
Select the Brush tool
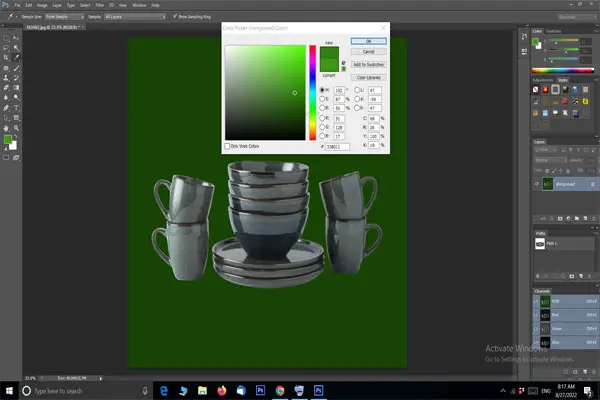pyautogui.click(x=16, y=68)
